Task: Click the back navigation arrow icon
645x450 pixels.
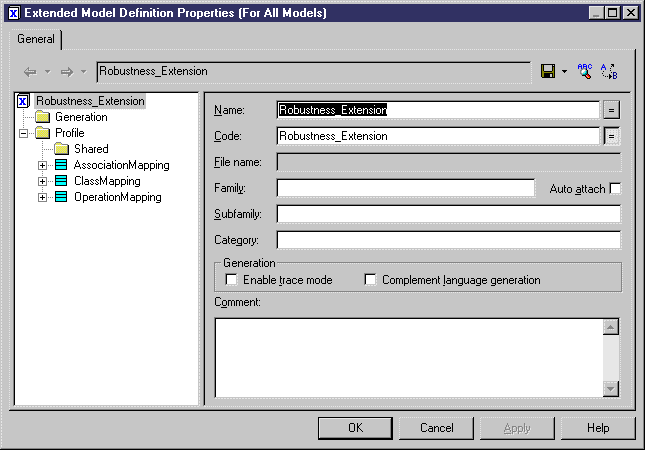Action: (30, 72)
